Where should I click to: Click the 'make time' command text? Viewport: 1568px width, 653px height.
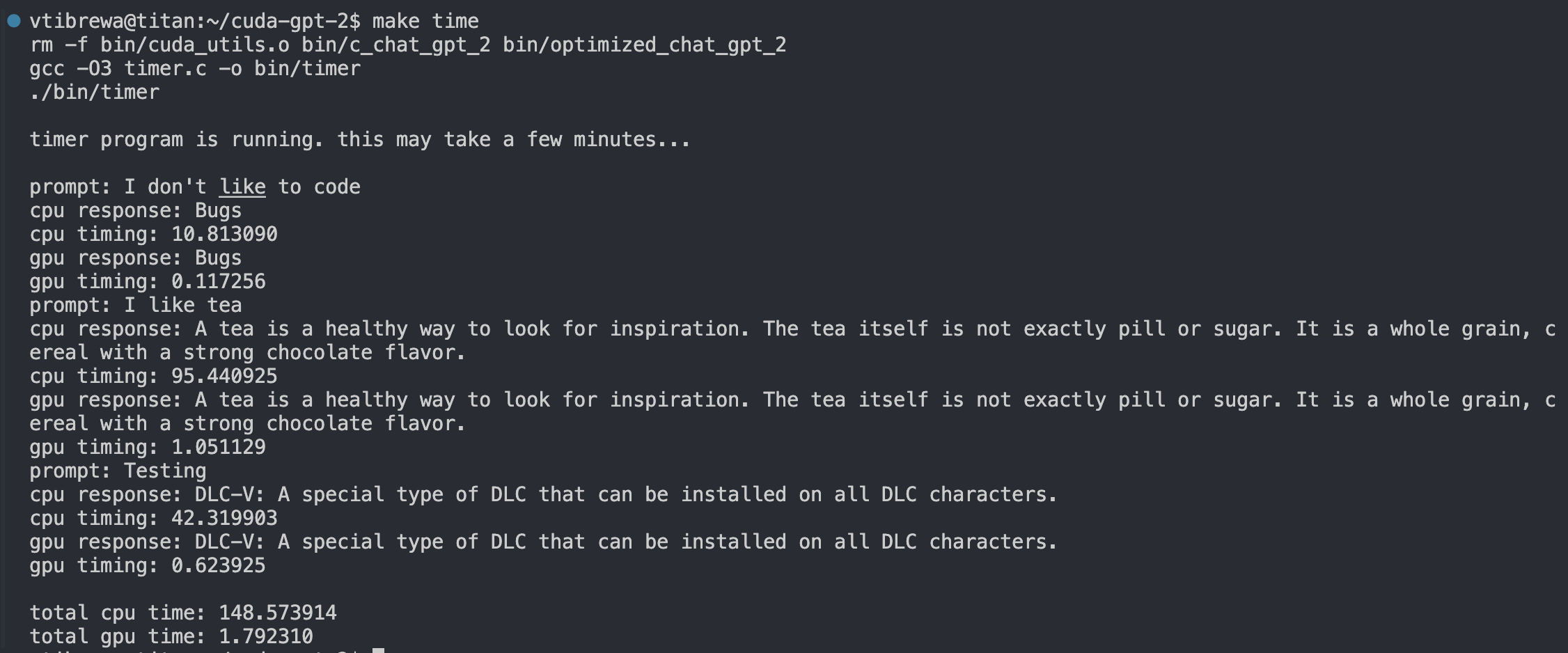(425, 21)
